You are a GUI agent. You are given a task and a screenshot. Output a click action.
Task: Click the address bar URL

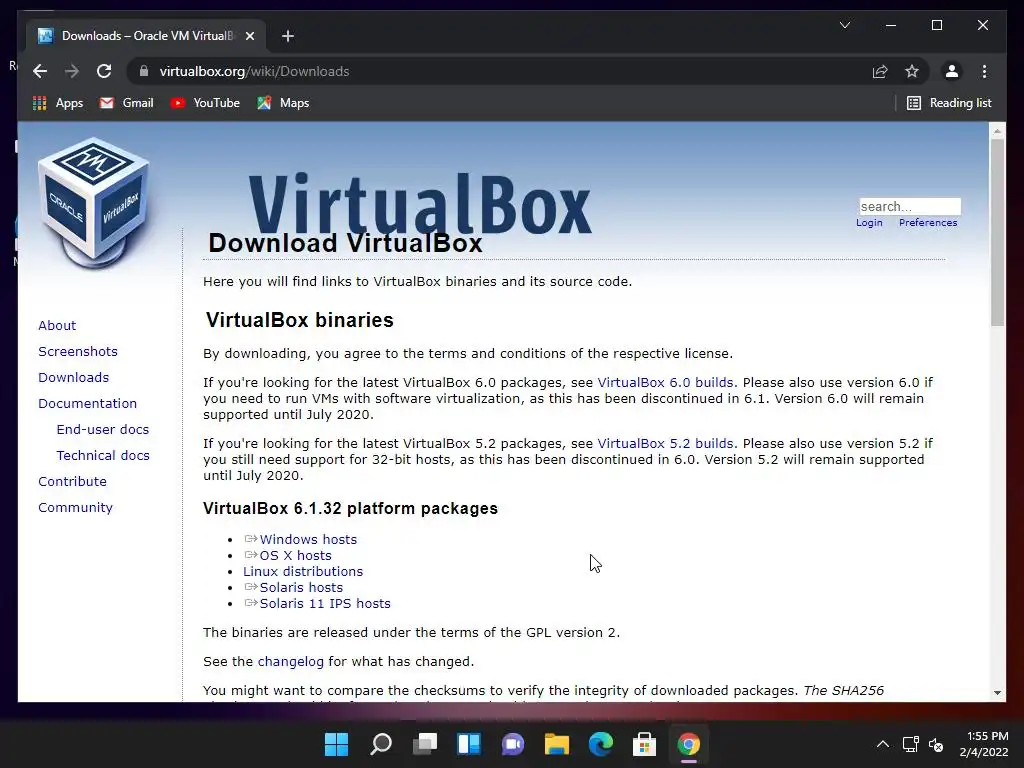pos(254,71)
